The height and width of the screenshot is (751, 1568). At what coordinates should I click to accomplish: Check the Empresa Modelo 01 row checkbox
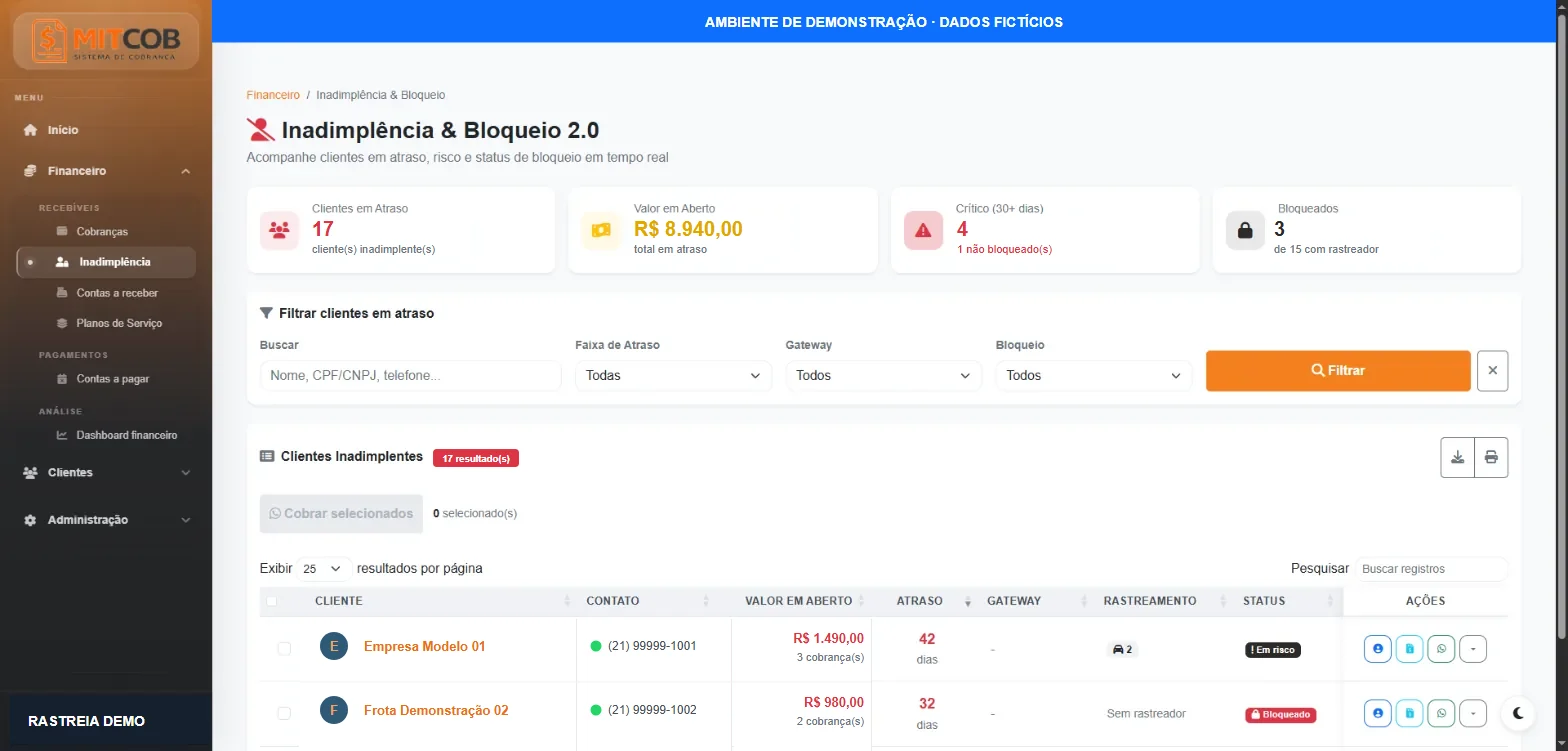click(284, 649)
